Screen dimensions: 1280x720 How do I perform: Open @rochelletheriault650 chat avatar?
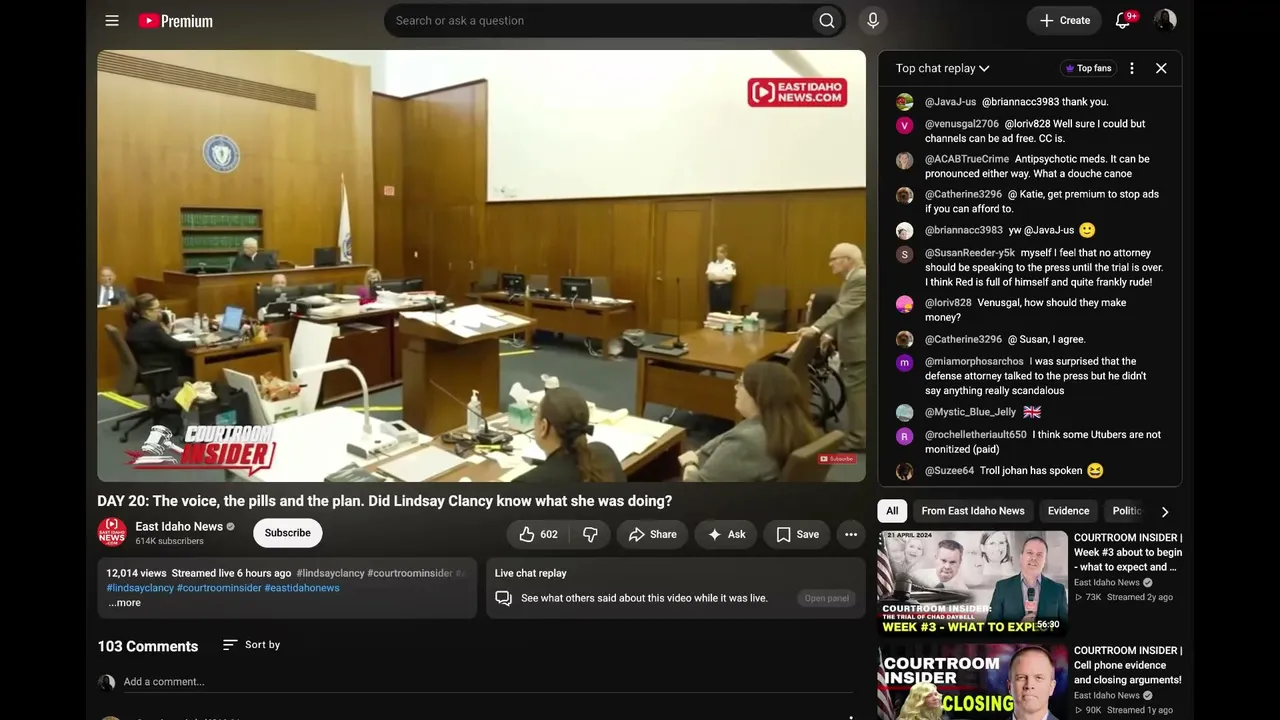(x=904, y=436)
